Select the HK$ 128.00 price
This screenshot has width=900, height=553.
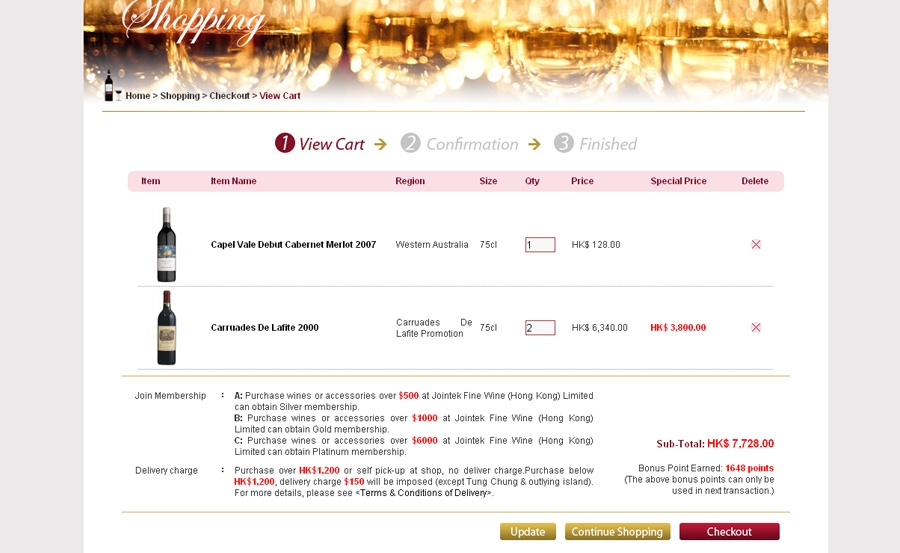point(596,245)
